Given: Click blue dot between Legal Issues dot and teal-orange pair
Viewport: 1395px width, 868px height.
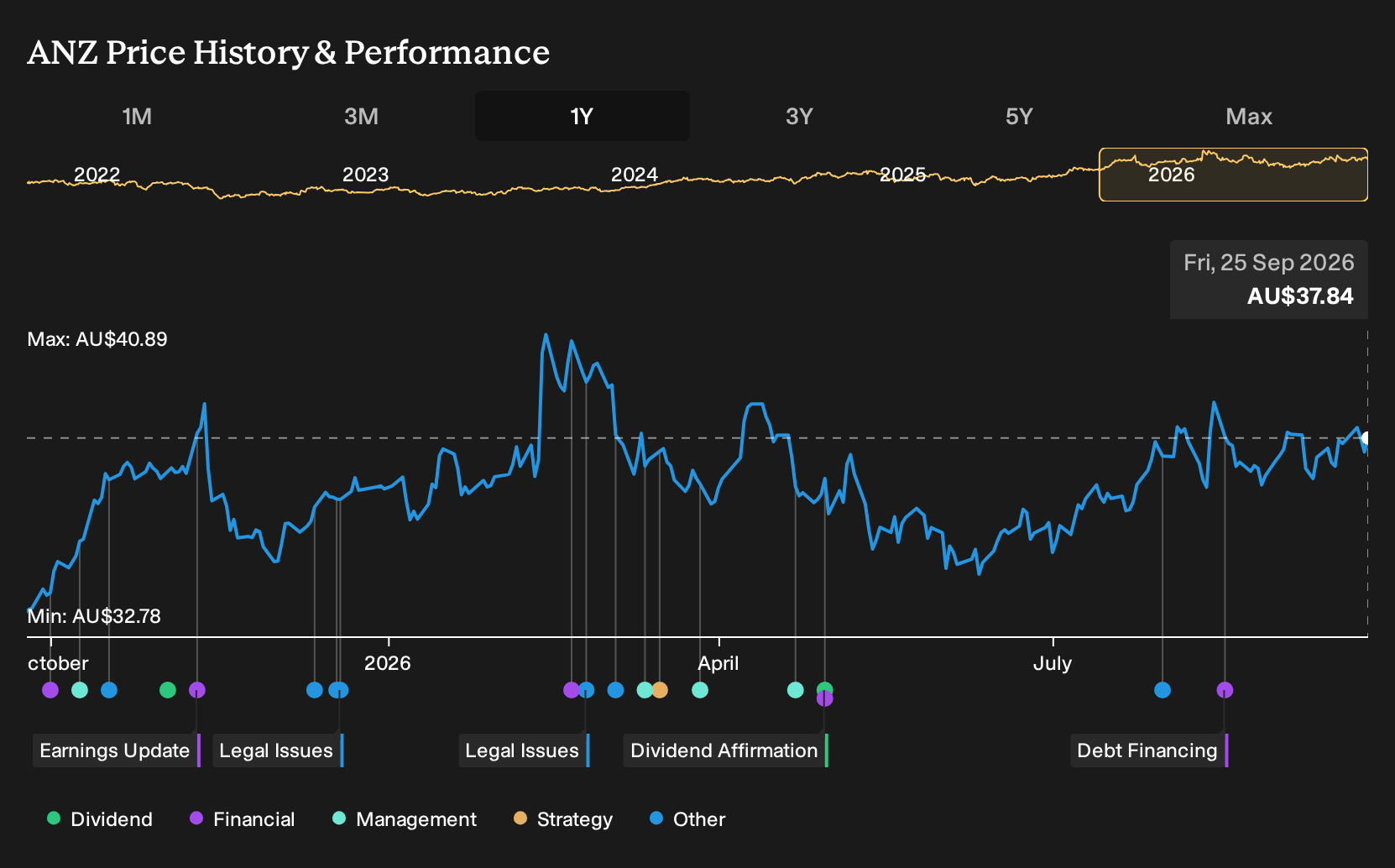Looking at the screenshot, I should [616, 690].
